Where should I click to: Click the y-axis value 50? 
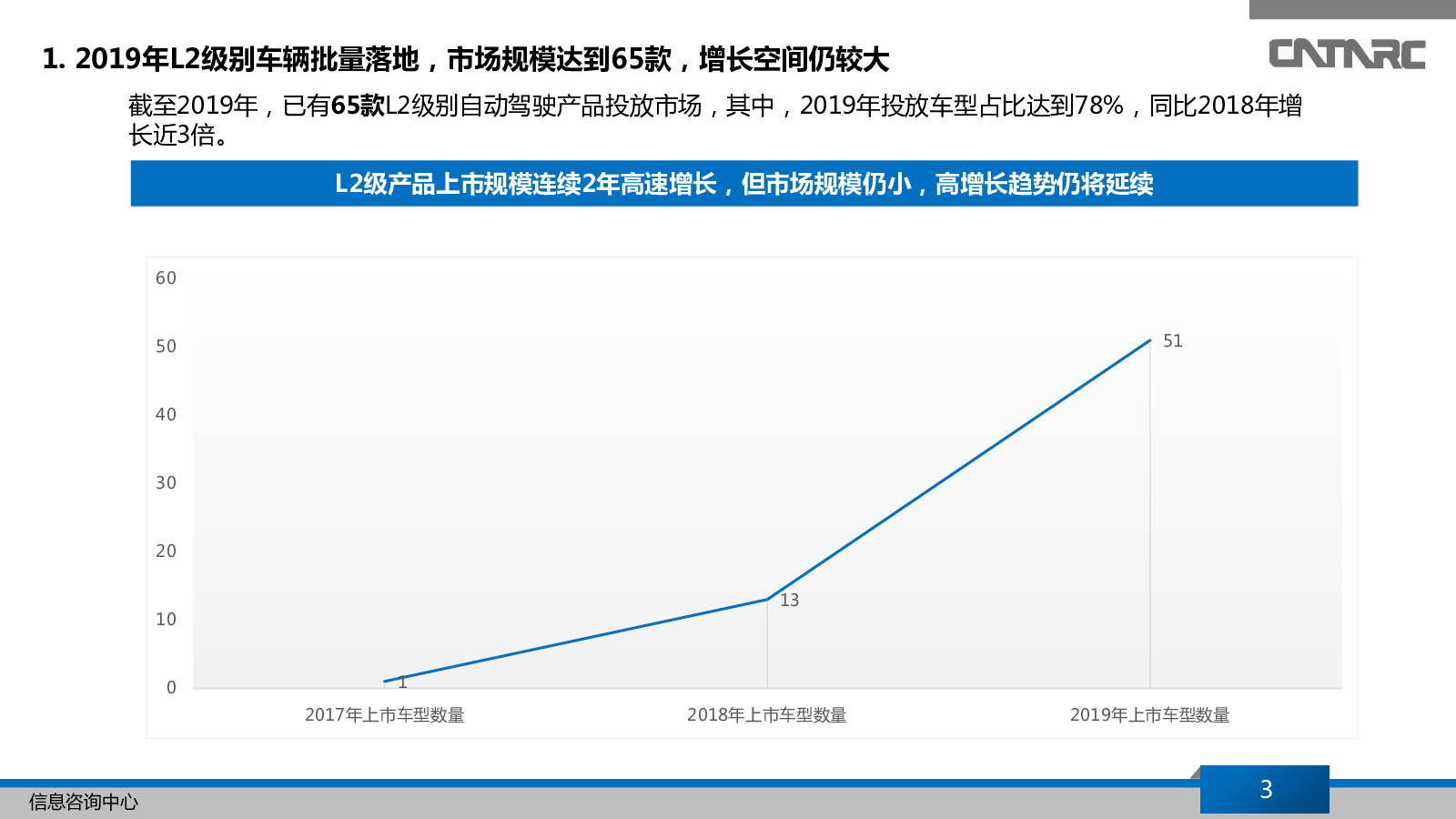pyautogui.click(x=166, y=347)
